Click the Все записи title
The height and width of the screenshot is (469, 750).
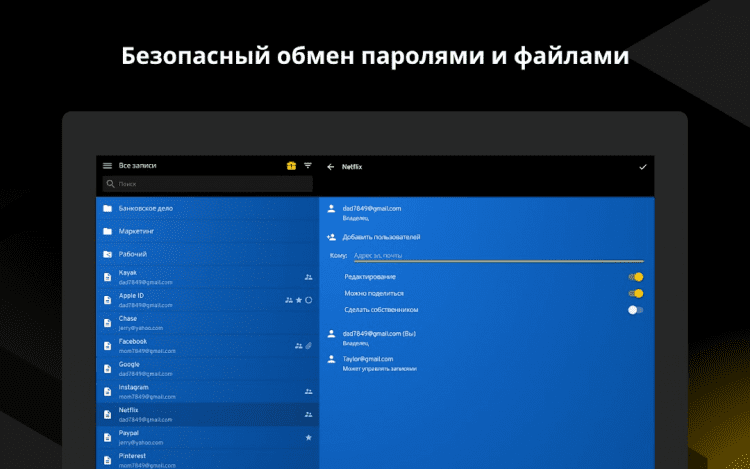[x=137, y=166]
